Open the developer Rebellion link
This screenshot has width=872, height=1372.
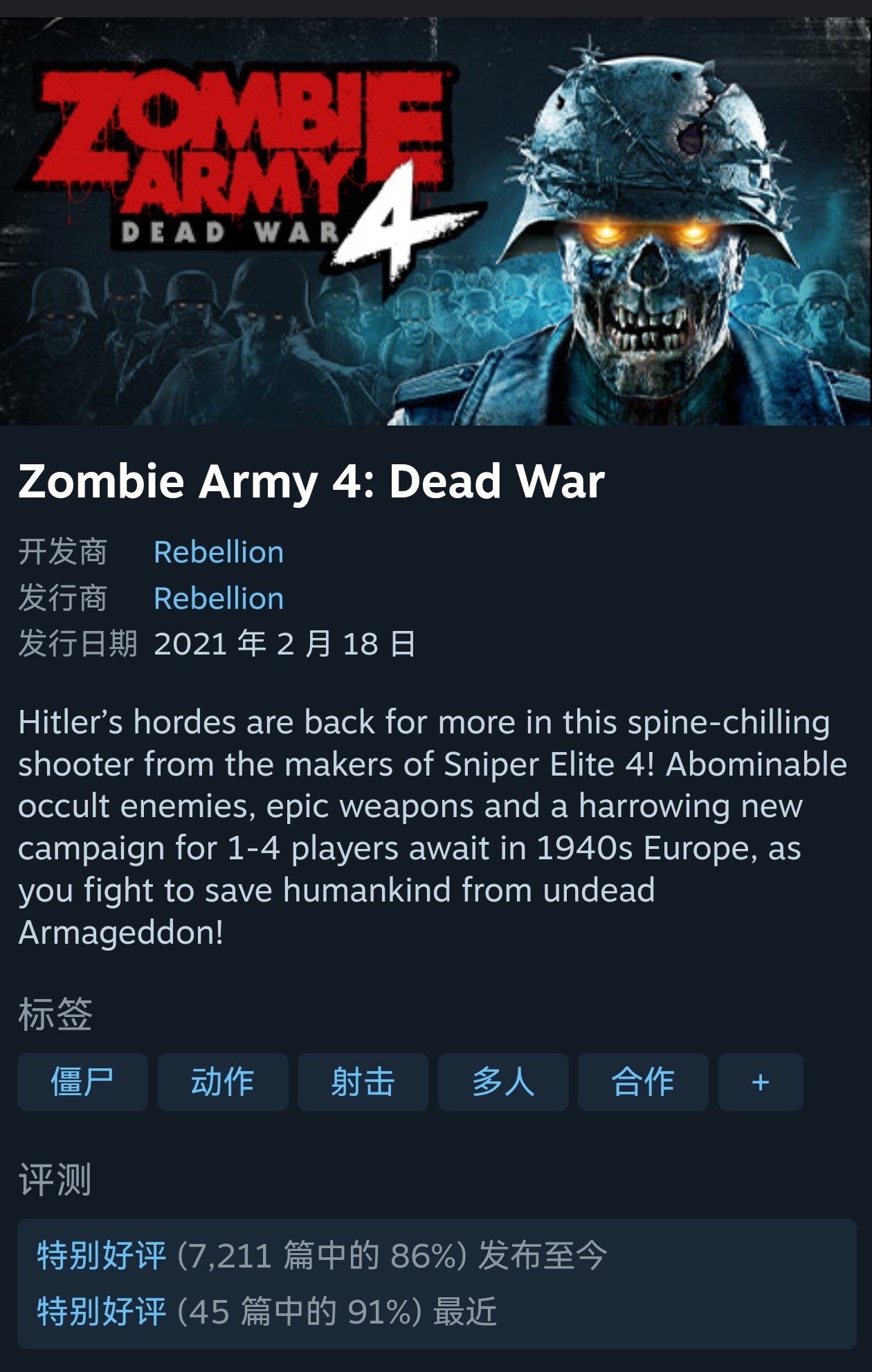219,552
